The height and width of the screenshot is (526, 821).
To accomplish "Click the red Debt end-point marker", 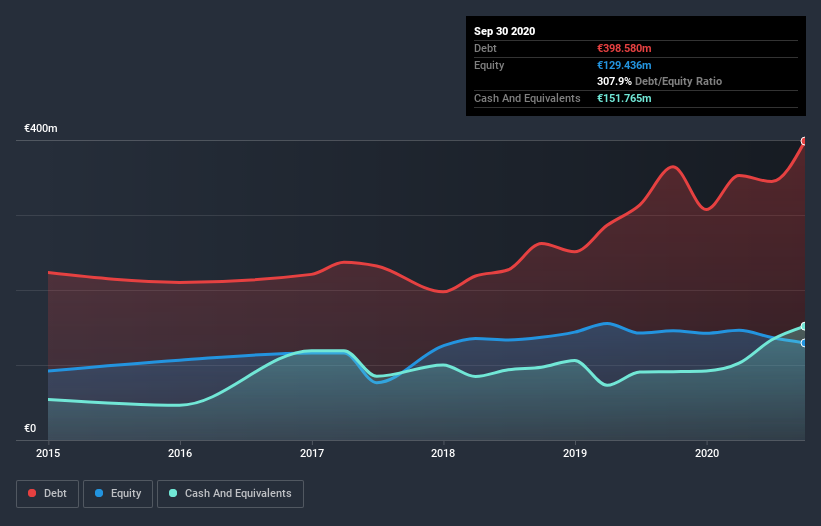I will point(804,141).
